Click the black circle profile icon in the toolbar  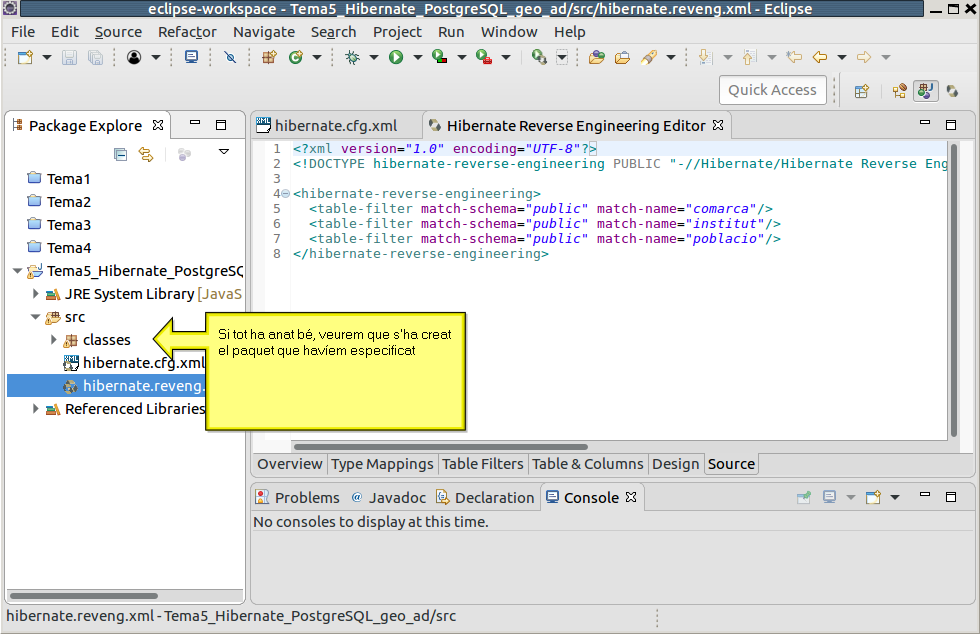pos(134,58)
